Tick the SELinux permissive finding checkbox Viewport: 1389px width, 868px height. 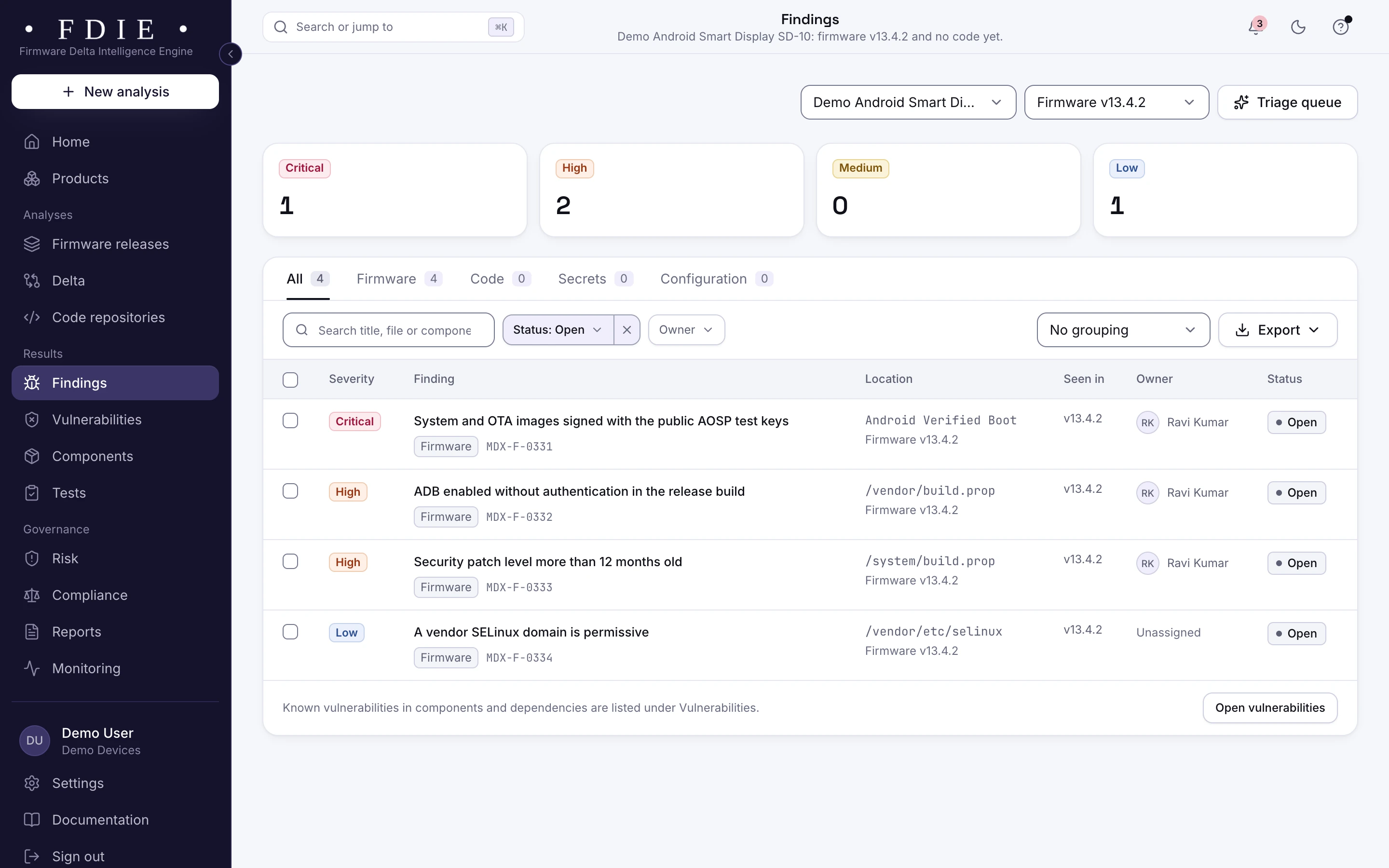click(290, 632)
